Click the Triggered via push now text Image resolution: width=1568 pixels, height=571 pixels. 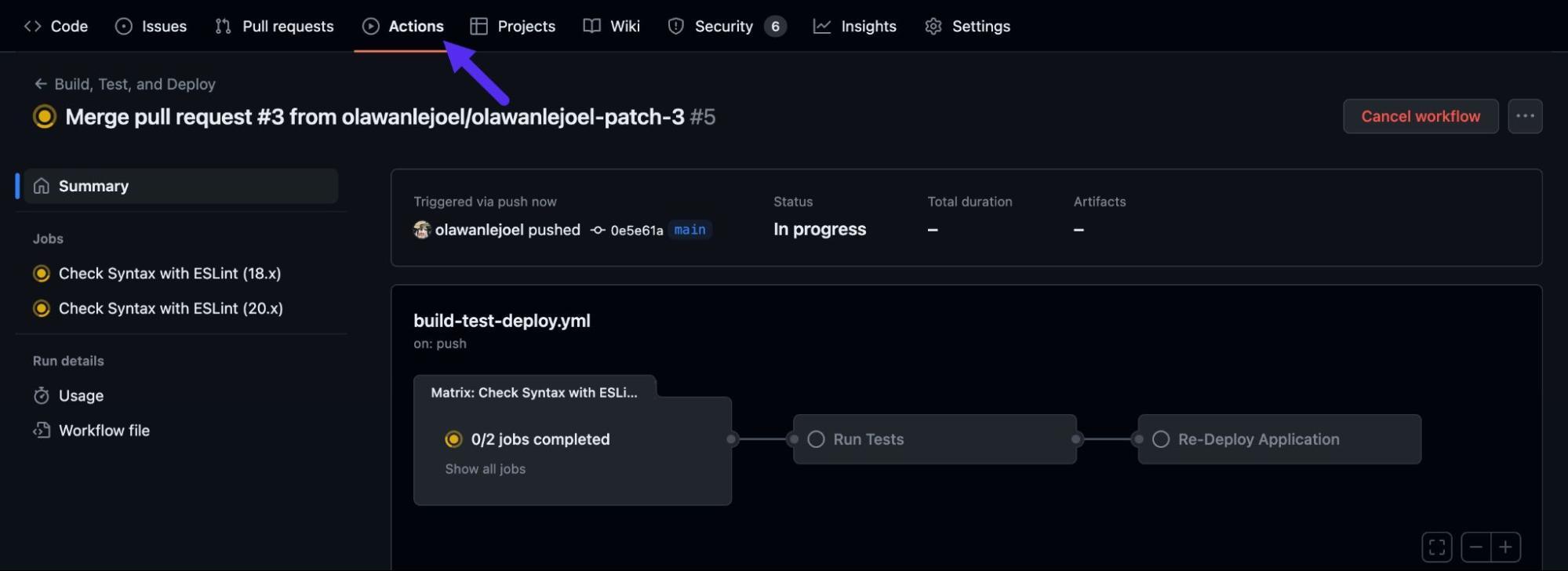(x=485, y=202)
